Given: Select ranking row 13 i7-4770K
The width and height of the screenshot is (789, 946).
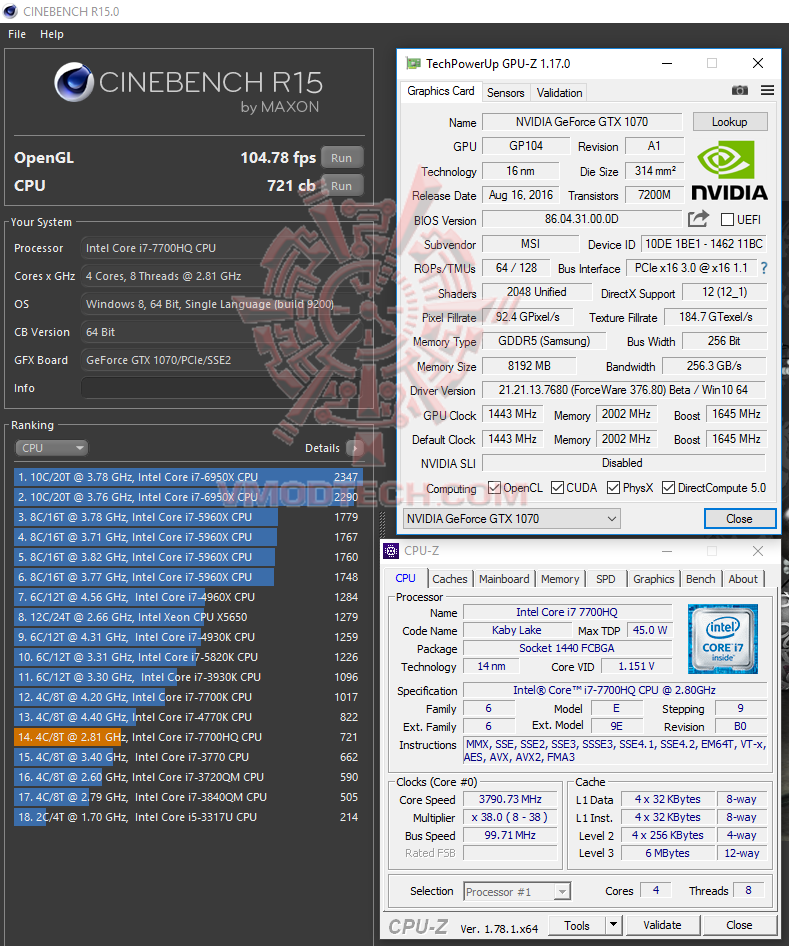Looking at the screenshot, I should point(188,717).
